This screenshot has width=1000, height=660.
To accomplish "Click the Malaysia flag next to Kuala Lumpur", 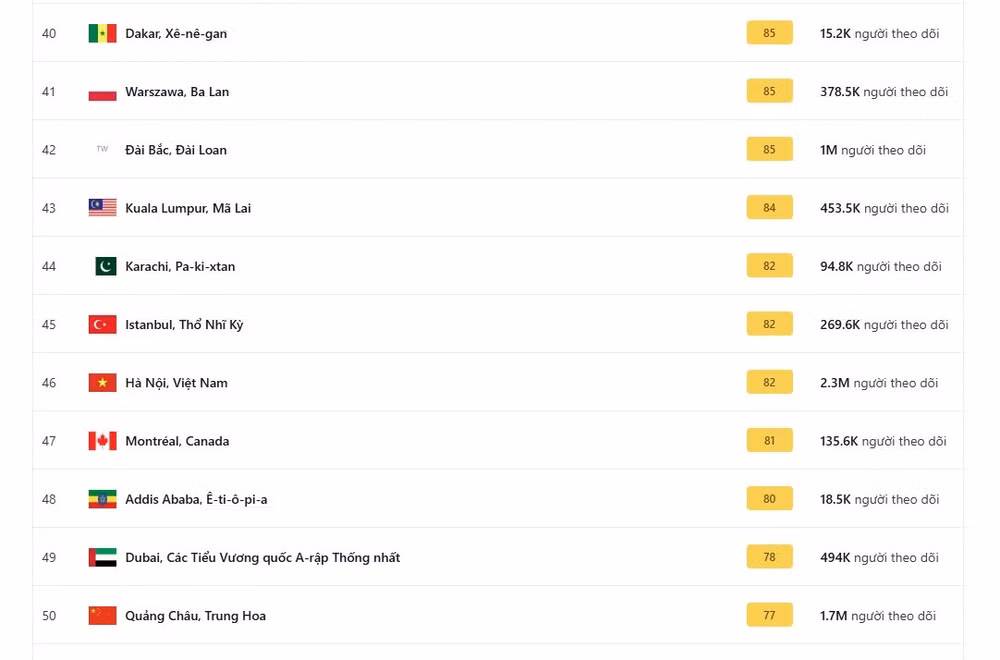I will 102,208.
